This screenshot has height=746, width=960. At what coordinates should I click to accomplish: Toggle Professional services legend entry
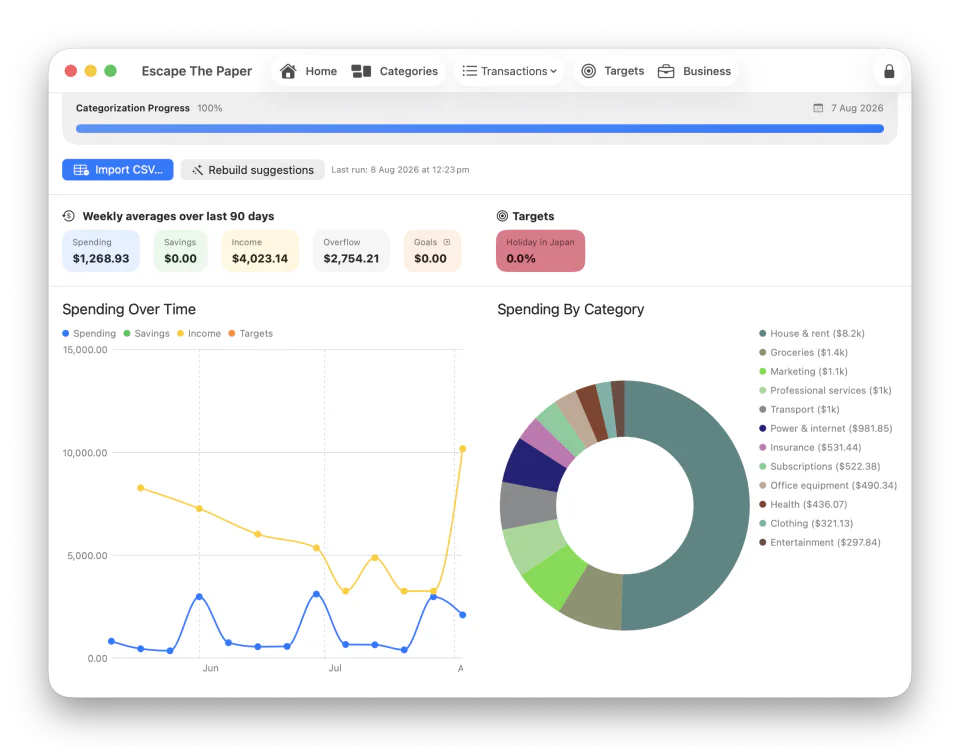pos(825,390)
